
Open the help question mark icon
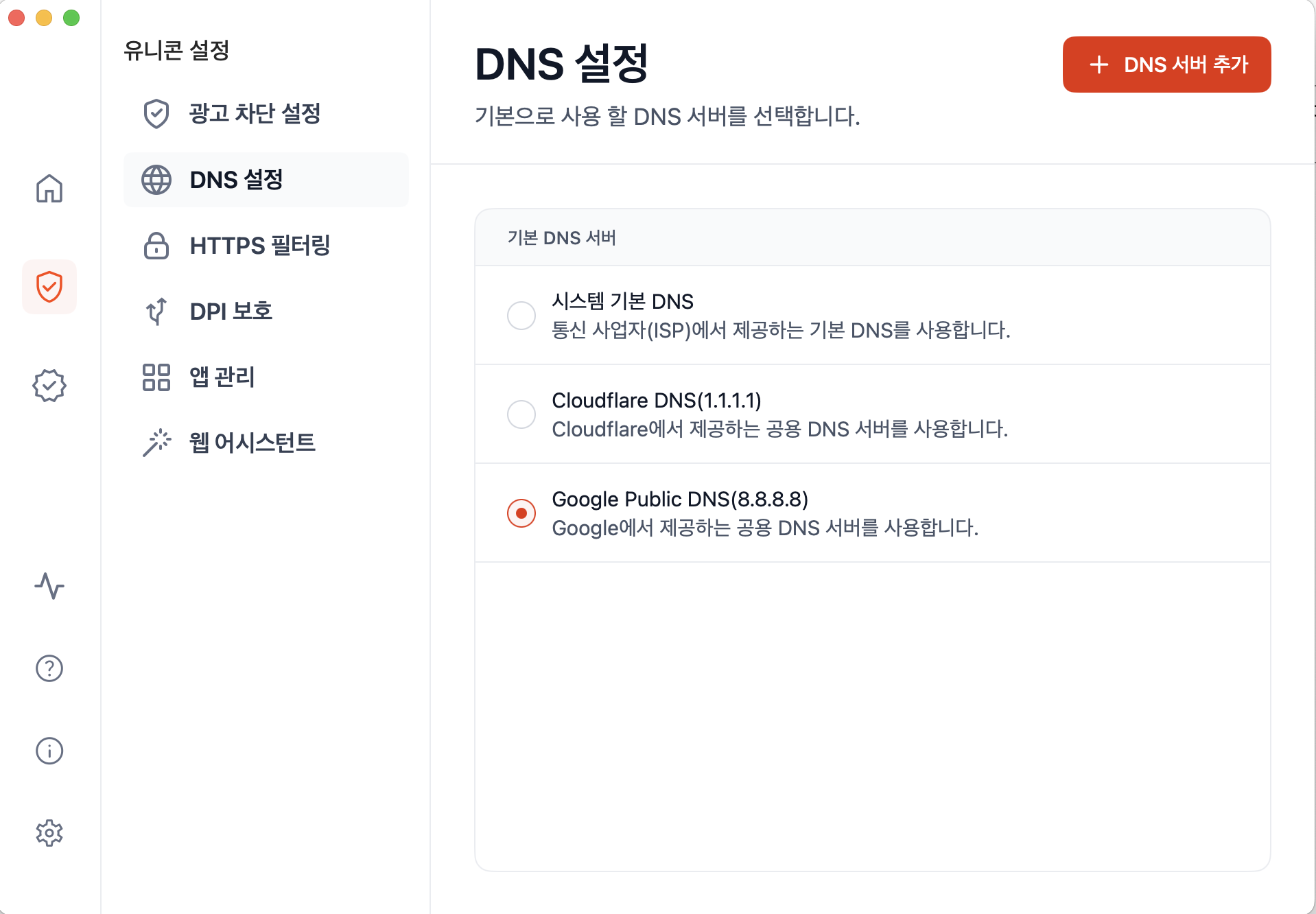[49, 668]
